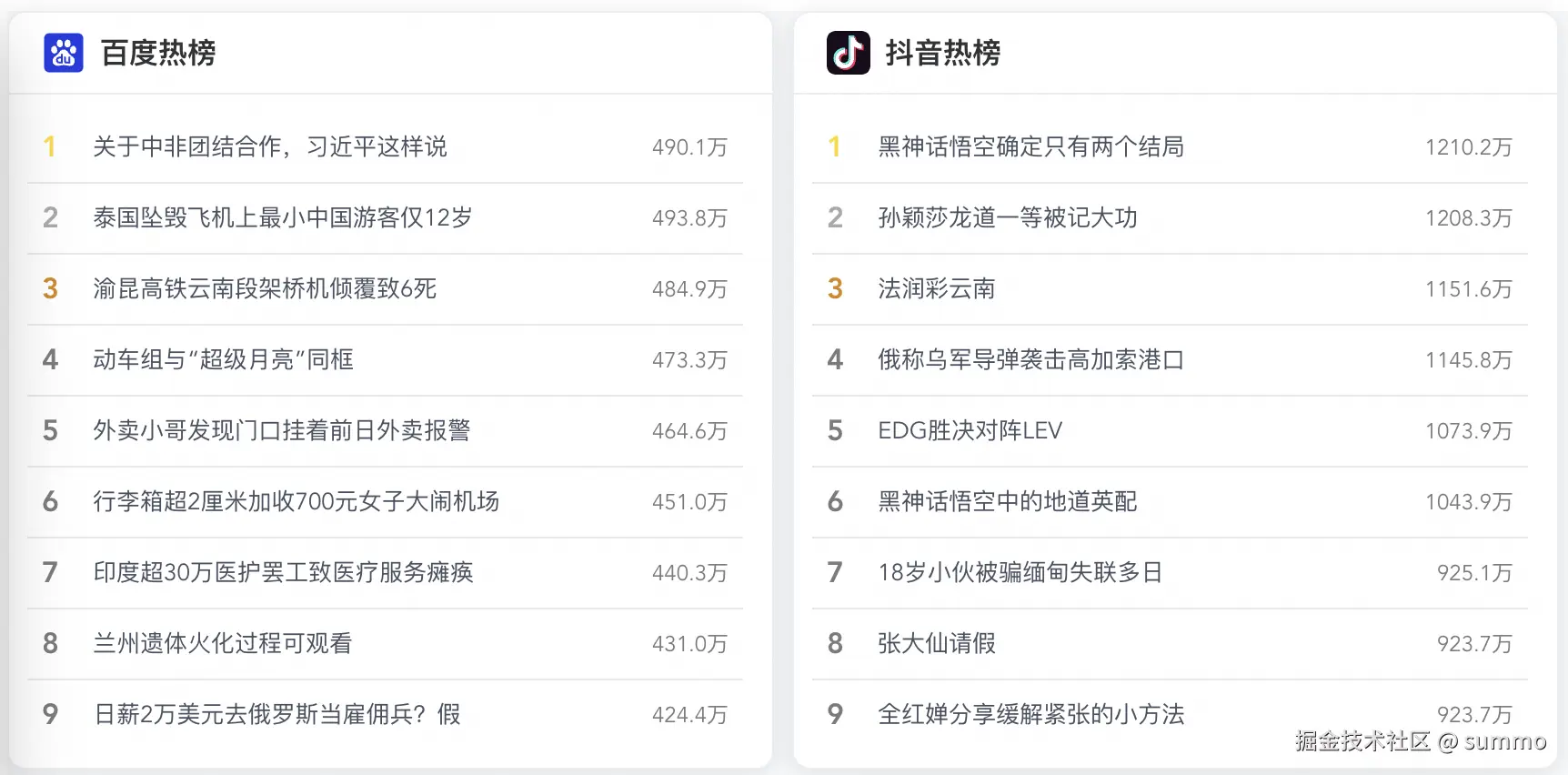The image size is (1568, 775).
Task: Open the 百度热榜 header title
Action: (158, 53)
